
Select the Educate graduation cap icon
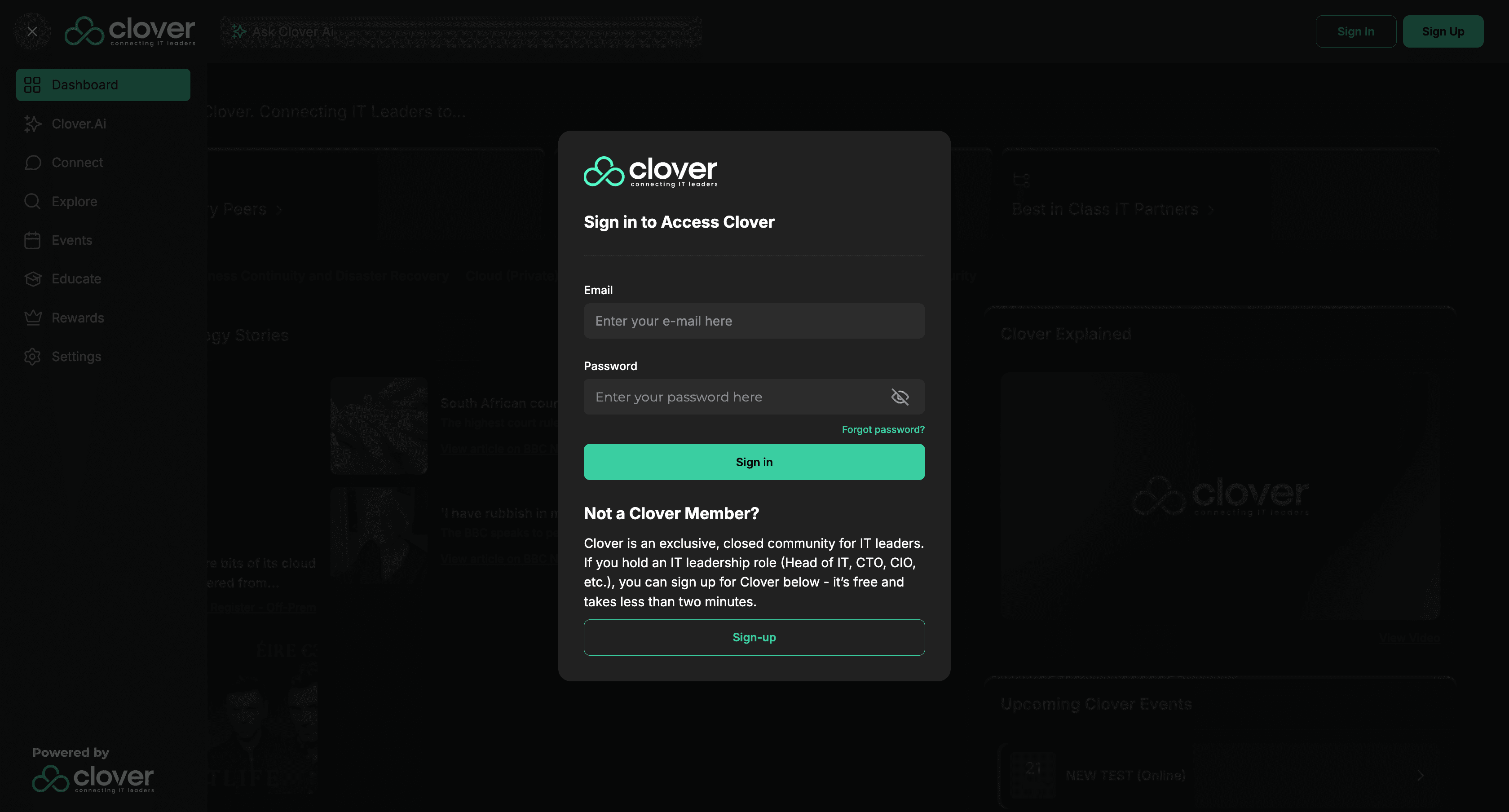pyautogui.click(x=33, y=279)
